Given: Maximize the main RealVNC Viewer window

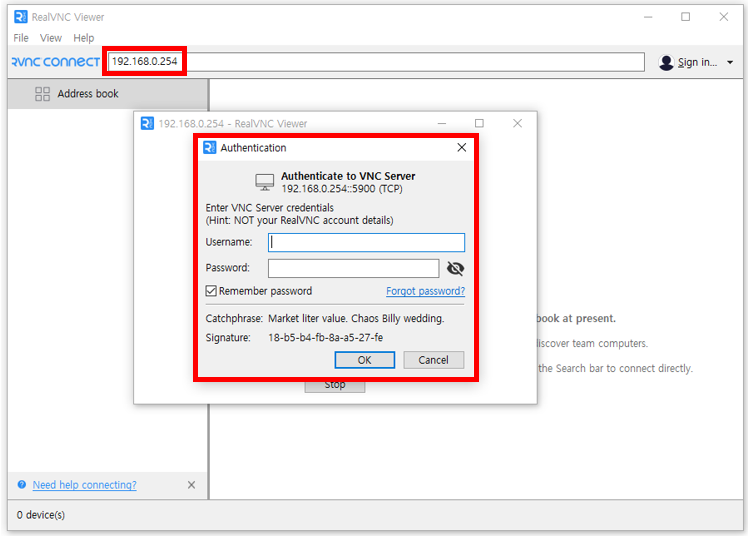Looking at the screenshot, I should pyautogui.click(x=685, y=17).
